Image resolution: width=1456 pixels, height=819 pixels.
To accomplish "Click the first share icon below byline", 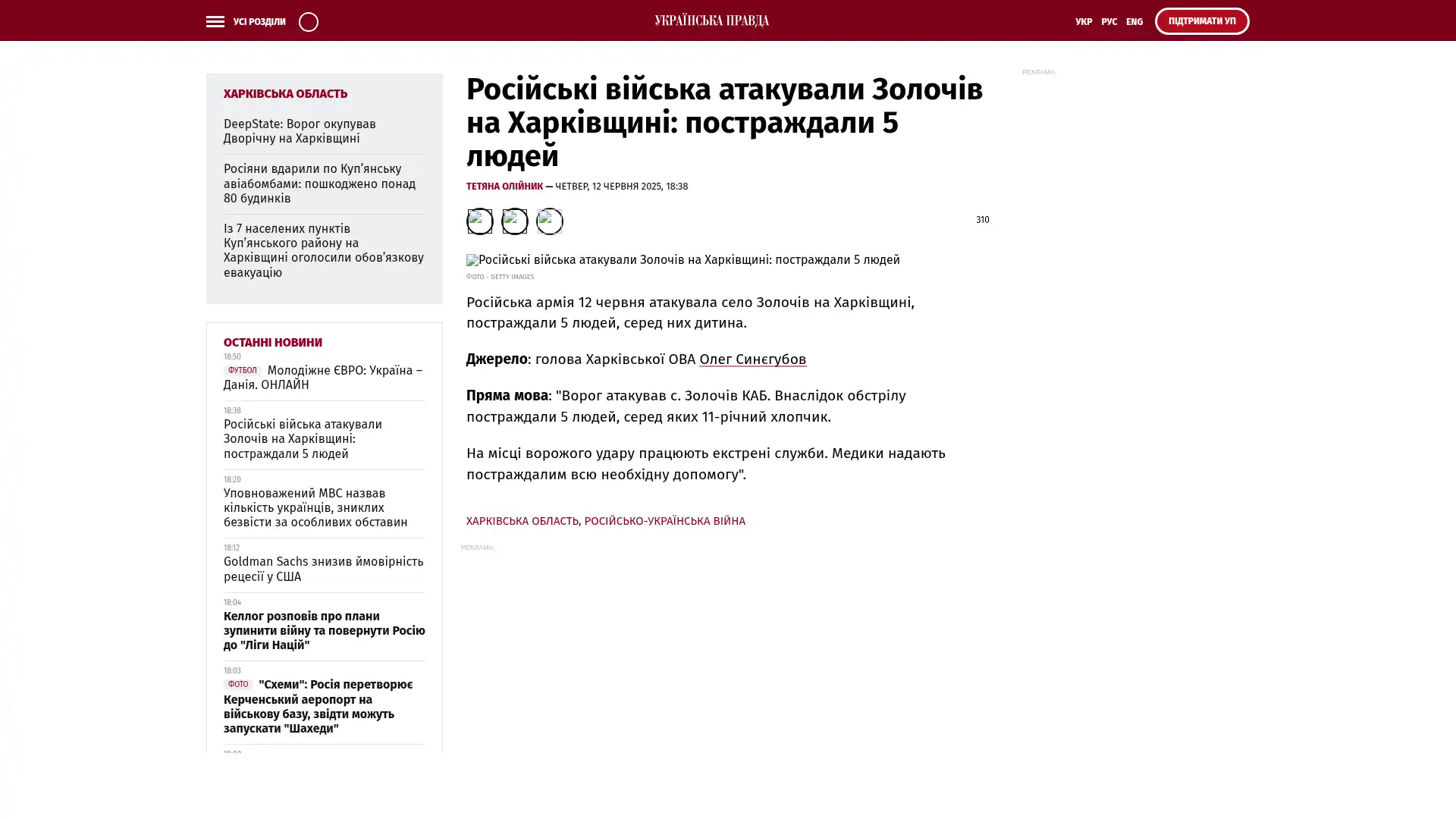I will click(479, 221).
